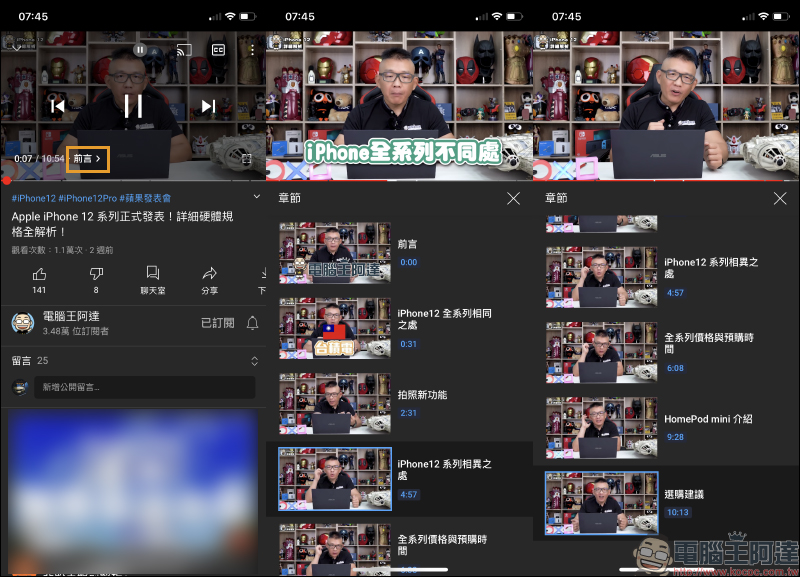The height and width of the screenshot is (577, 800).
Task: Jump to 4:57 in right panel
Action: (x=675, y=293)
